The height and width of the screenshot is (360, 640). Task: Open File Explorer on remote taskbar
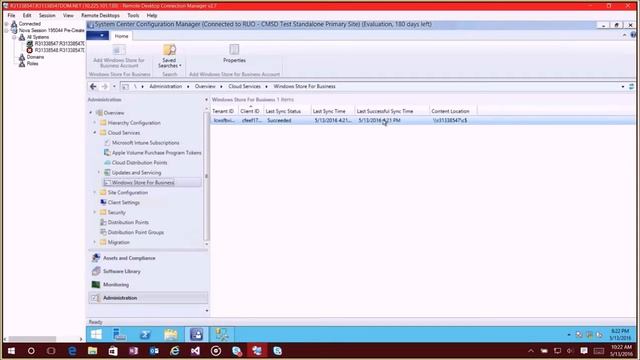(x=171, y=335)
